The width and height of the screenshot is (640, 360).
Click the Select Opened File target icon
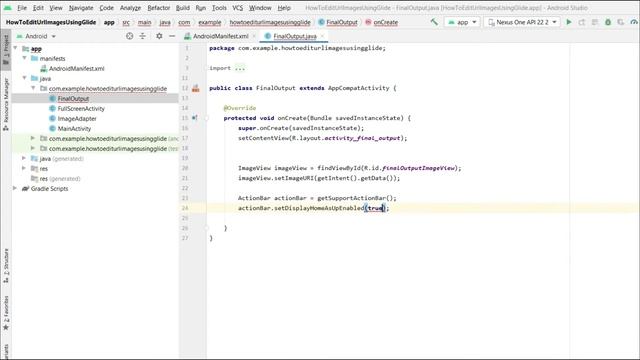tap(129, 36)
